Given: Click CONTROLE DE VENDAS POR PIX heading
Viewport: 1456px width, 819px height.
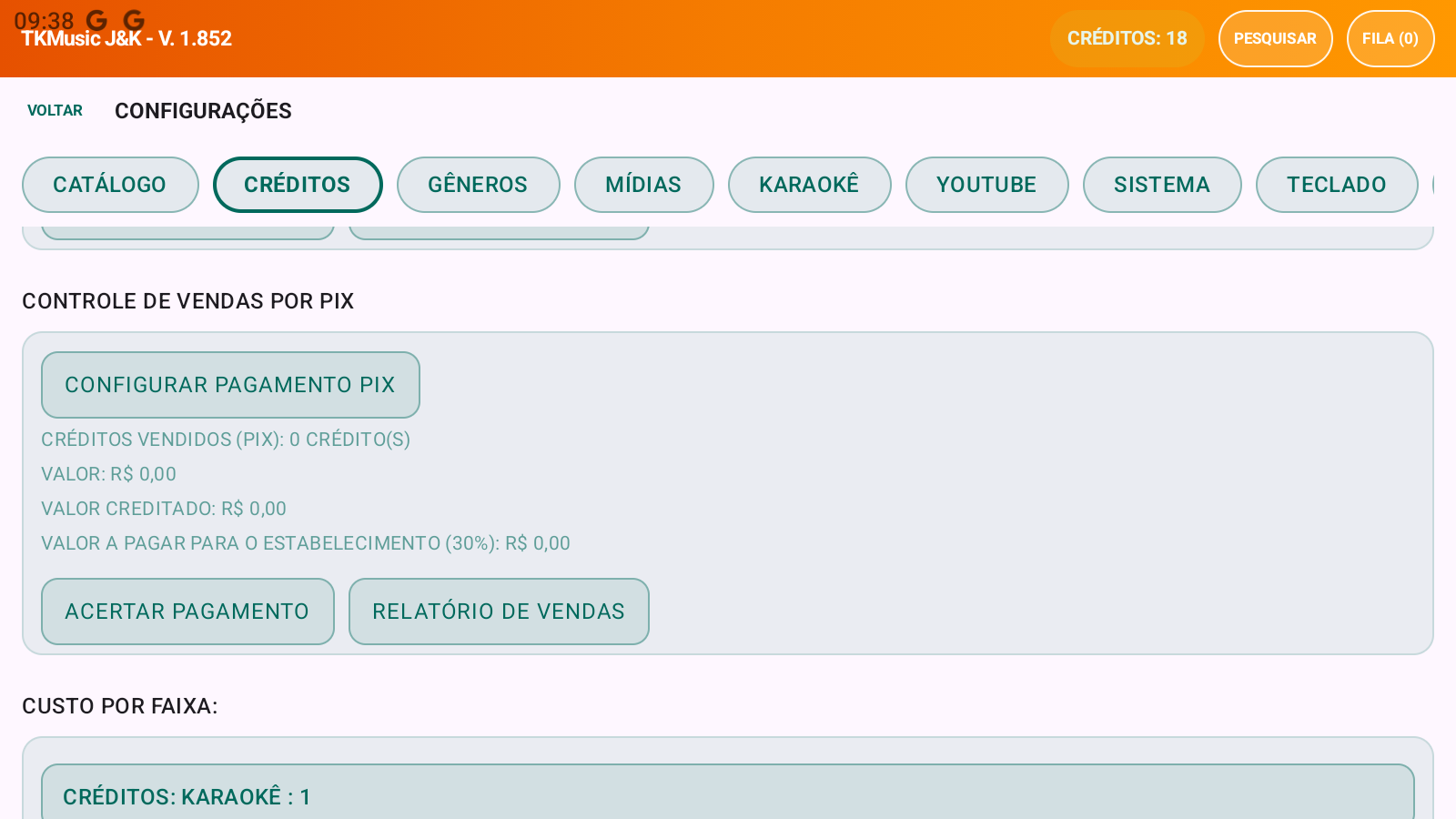Looking at the screenshot, I should coord(188,301).
